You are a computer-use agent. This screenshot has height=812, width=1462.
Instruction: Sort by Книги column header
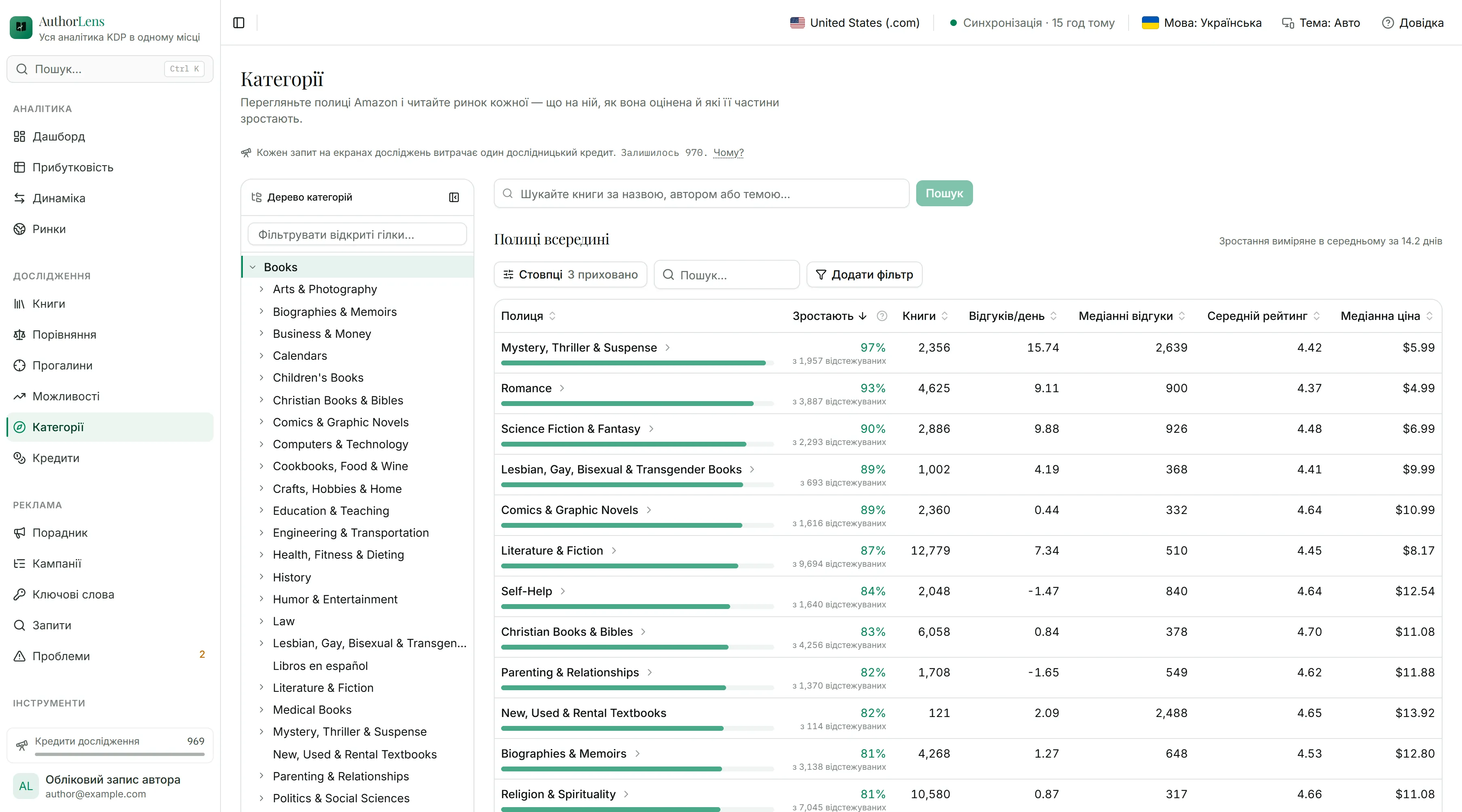point(925,316)
